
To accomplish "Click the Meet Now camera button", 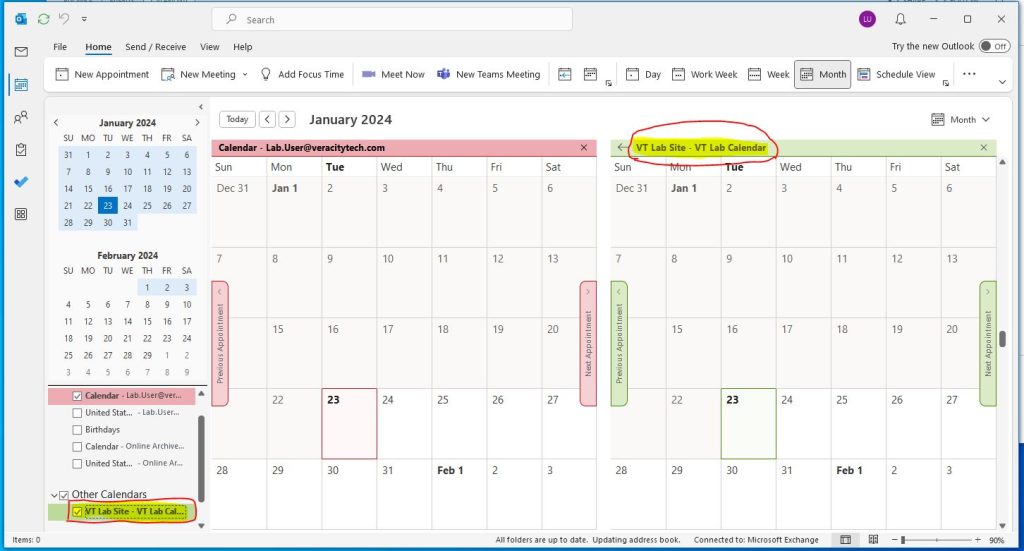I will click(393, 74).
